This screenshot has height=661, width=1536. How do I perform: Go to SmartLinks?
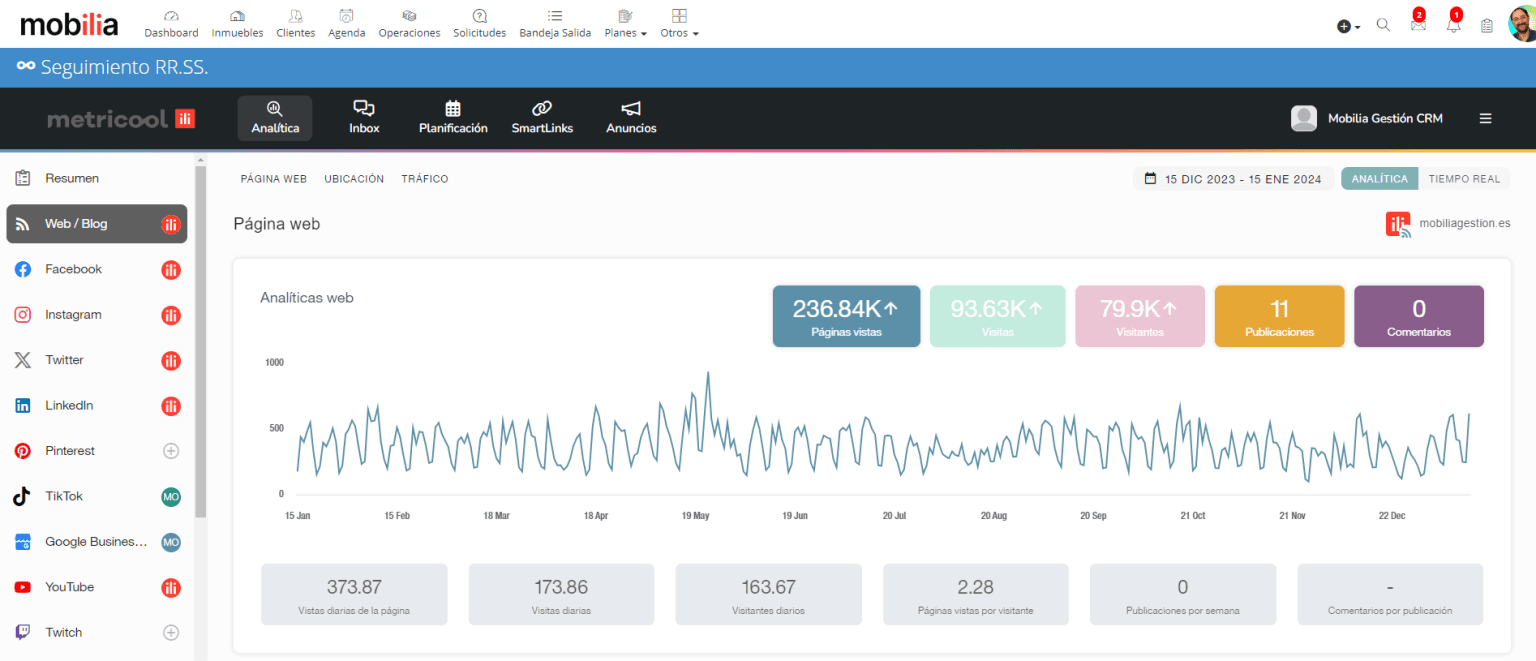(x=542, y=117)
